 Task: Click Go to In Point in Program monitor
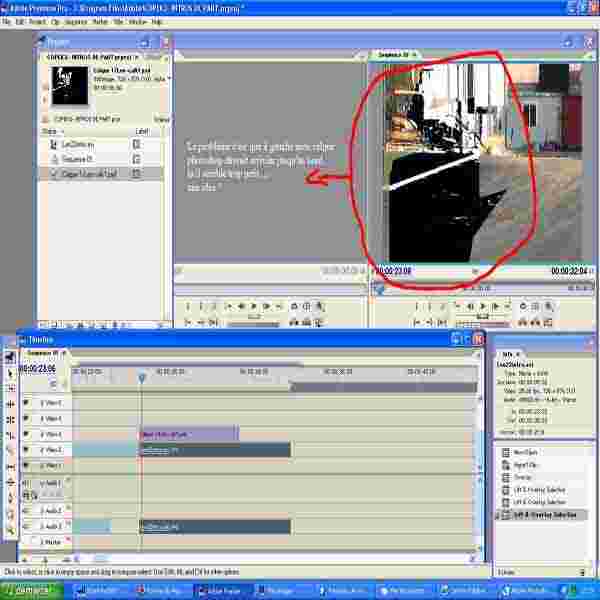pos(417,323)
